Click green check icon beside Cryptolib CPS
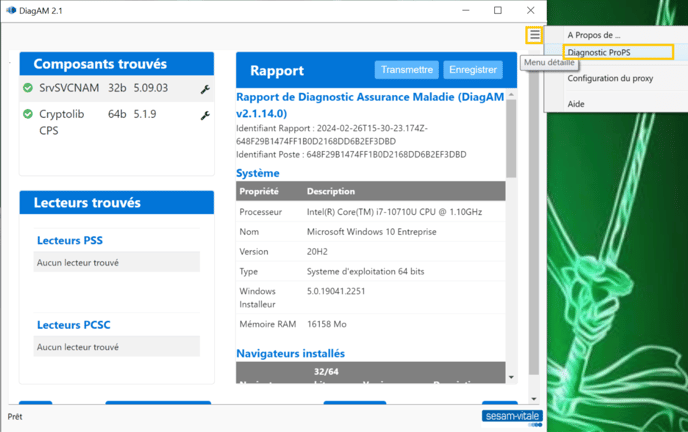The image size is (688, 432). coord(28,114)
